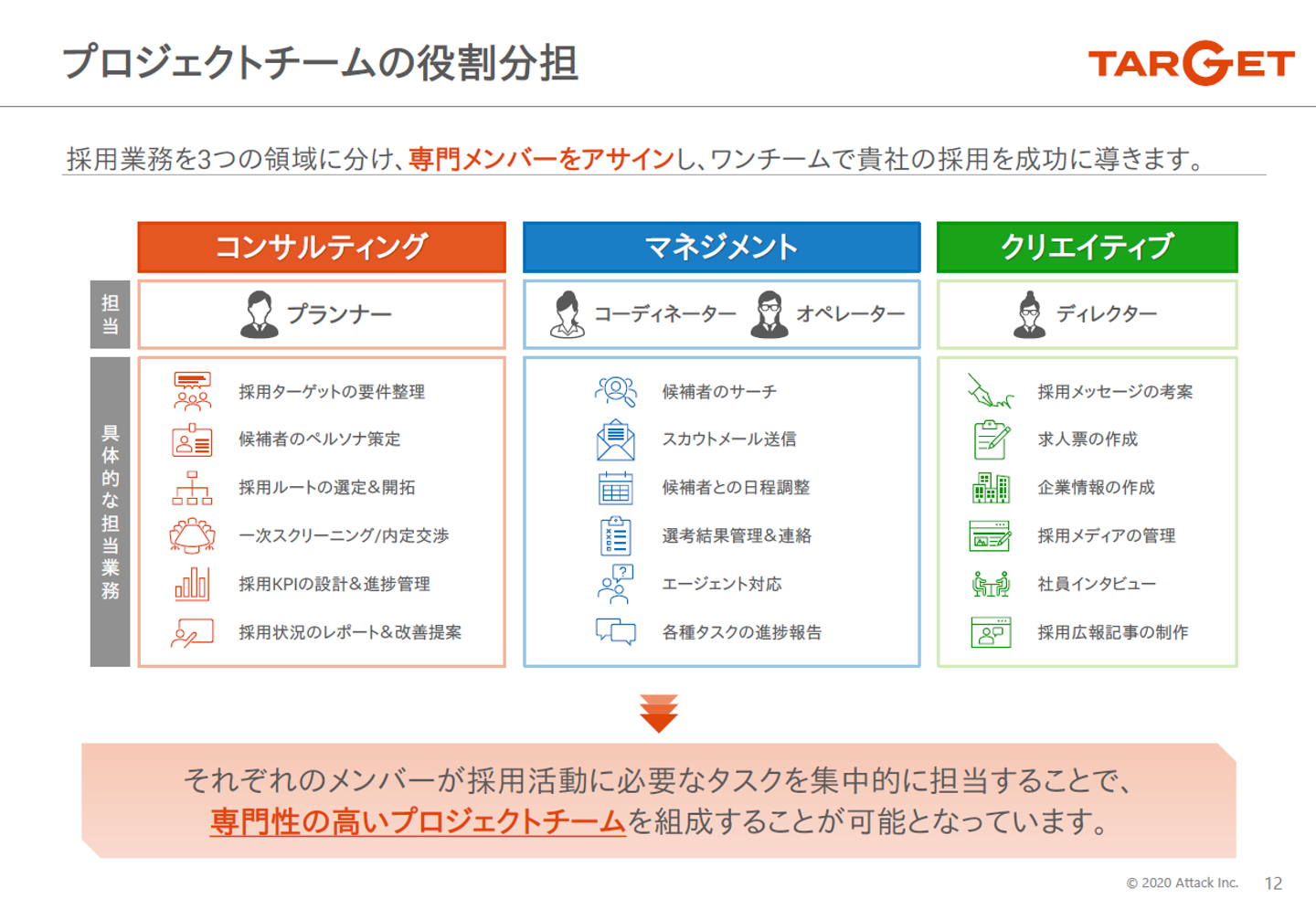Viewport: 1316px width, 899px height.
Task: Click the green クリエイティブ header
Action: 1088,247
